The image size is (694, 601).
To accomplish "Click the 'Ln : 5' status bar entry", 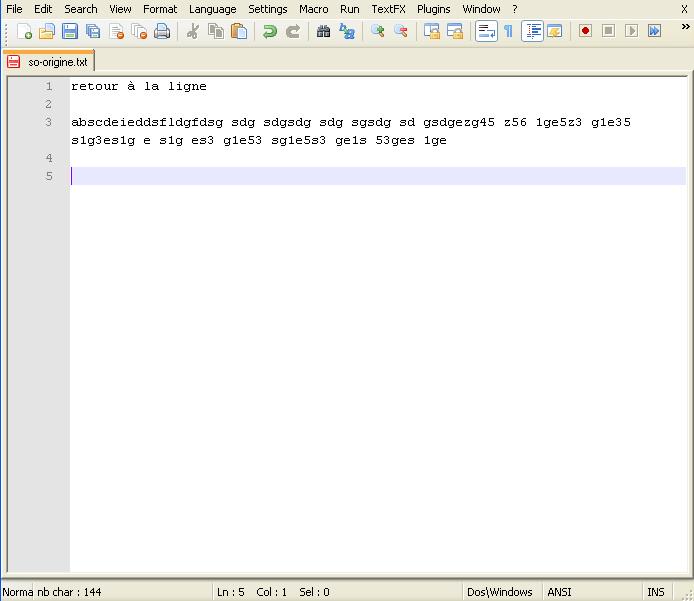I will tap(231, 592).
